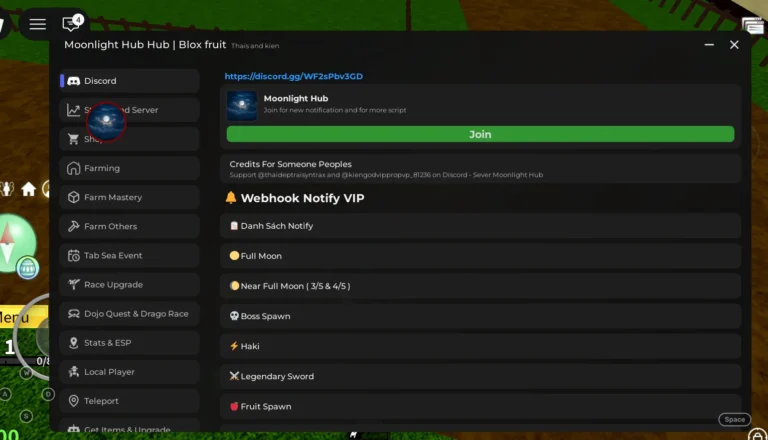Click the notepad icon on Danh Sách Notify
Screen dimensions: 768x440
[x=234, y=226]
